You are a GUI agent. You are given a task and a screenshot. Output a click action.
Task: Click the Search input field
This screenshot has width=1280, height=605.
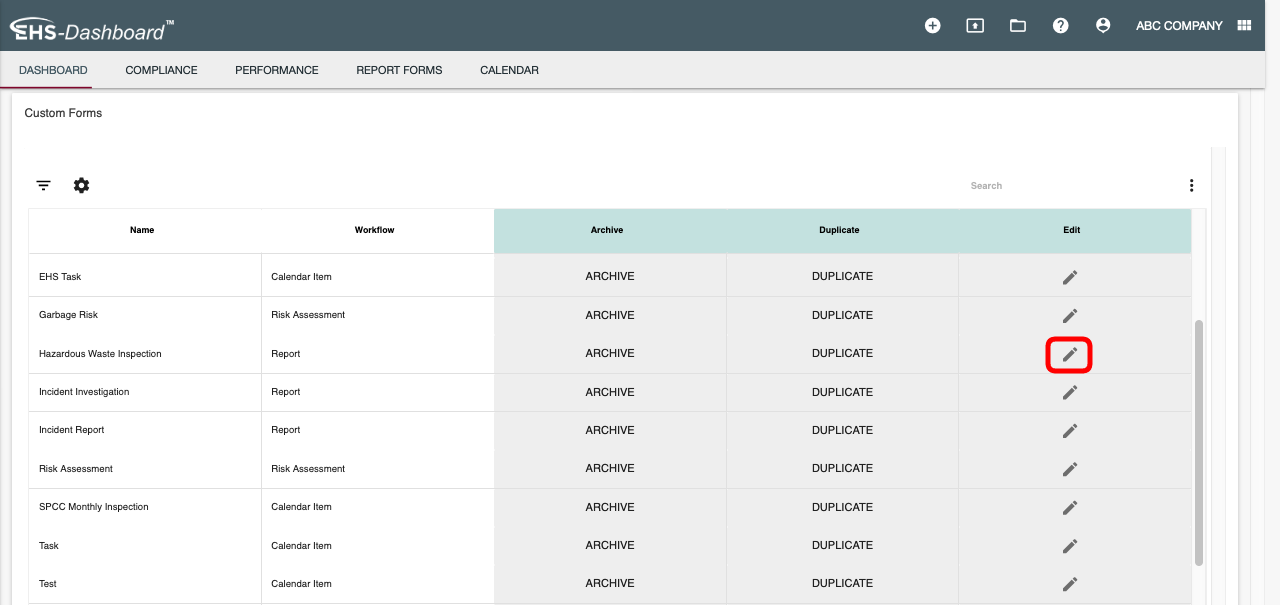tap(1040, 186)
